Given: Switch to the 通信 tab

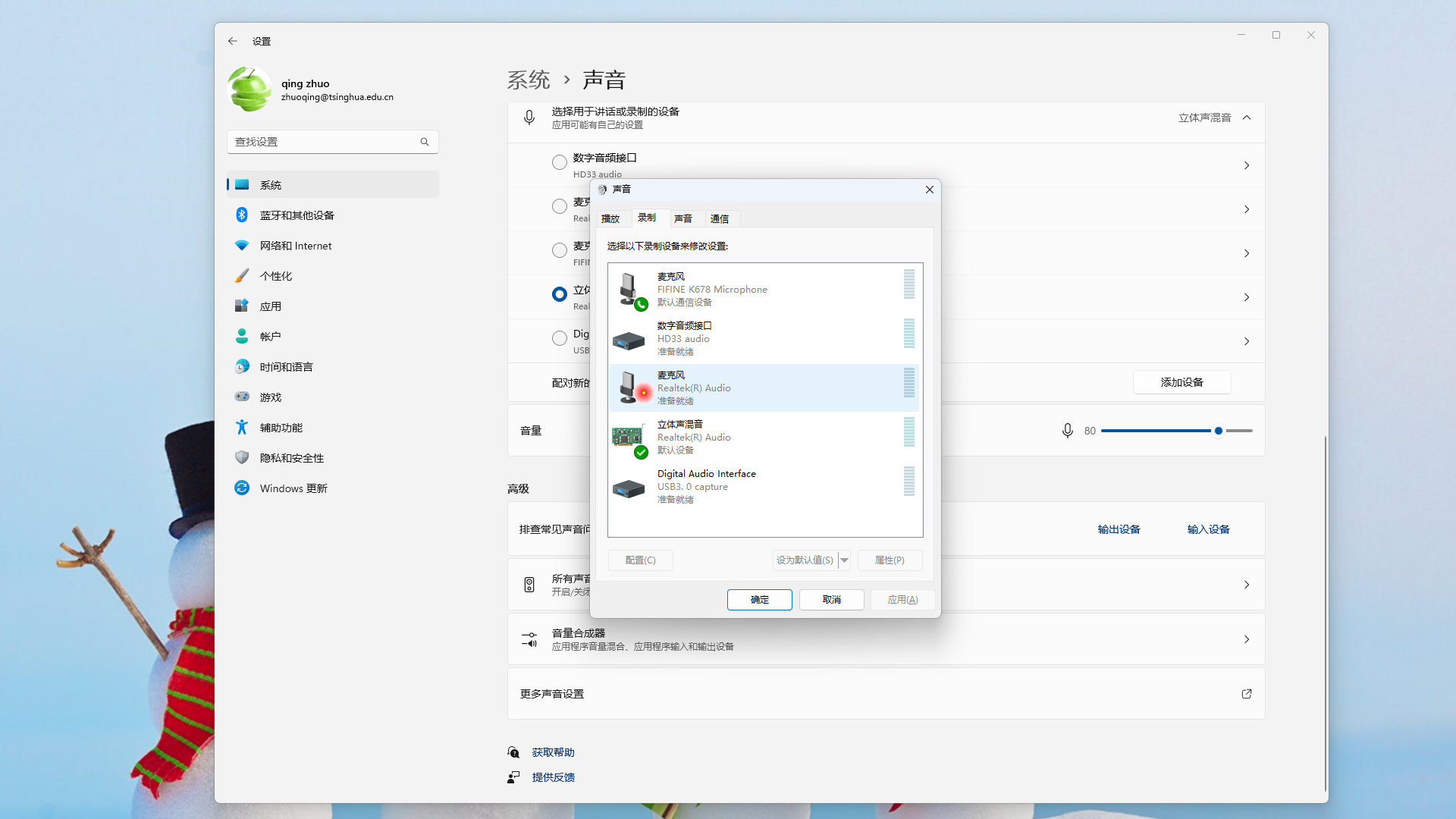Looking at the screenshot, I should [719, 218].
